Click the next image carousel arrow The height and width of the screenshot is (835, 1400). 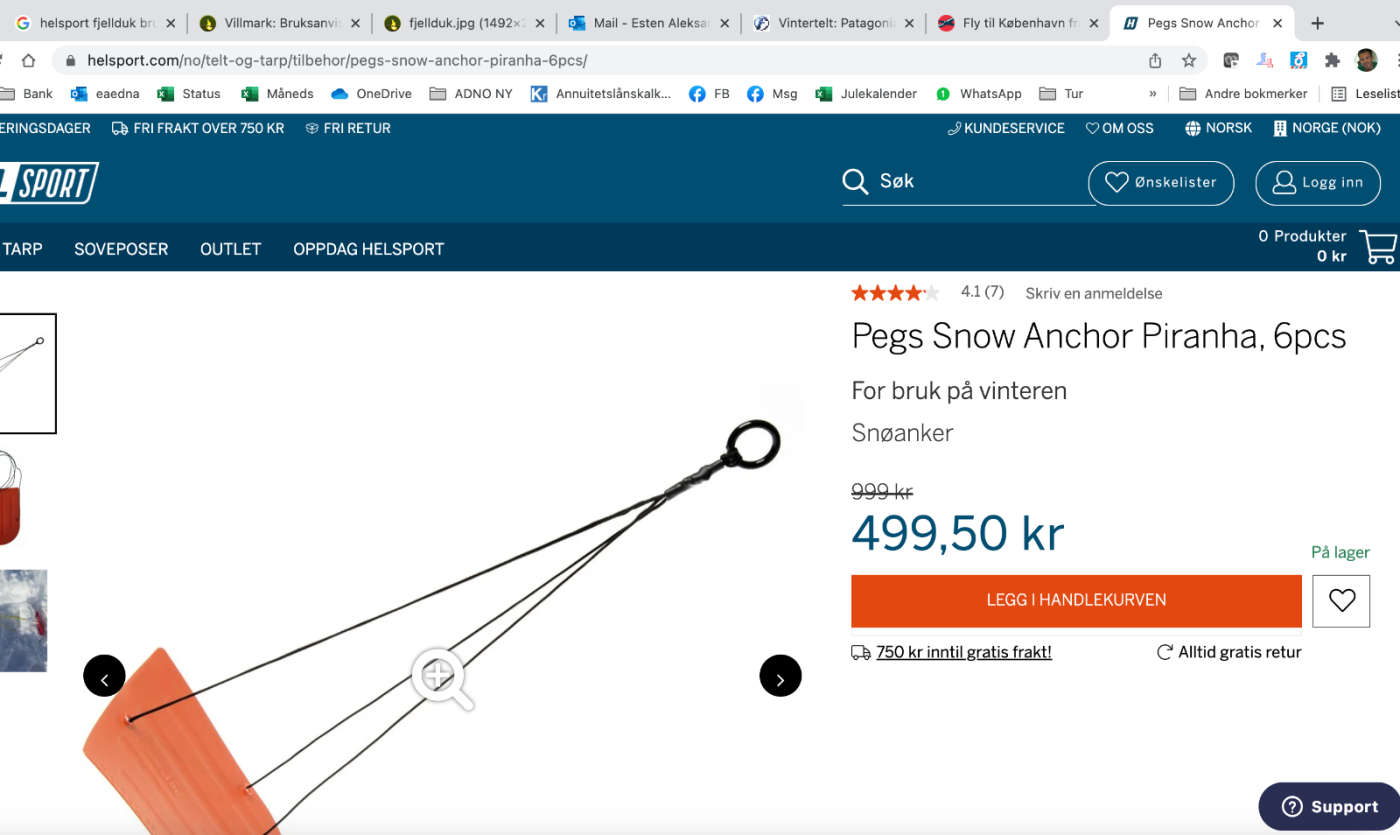click(780, 676)
